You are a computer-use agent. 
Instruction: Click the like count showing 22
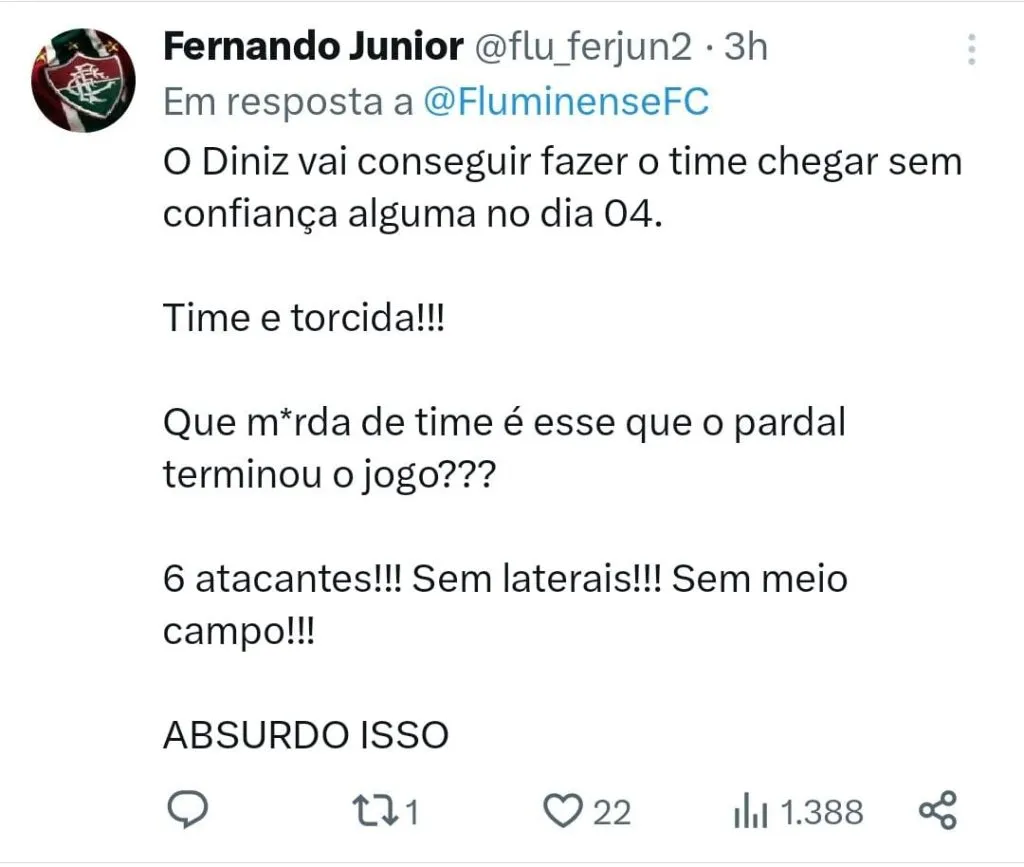tap(612, 812)
